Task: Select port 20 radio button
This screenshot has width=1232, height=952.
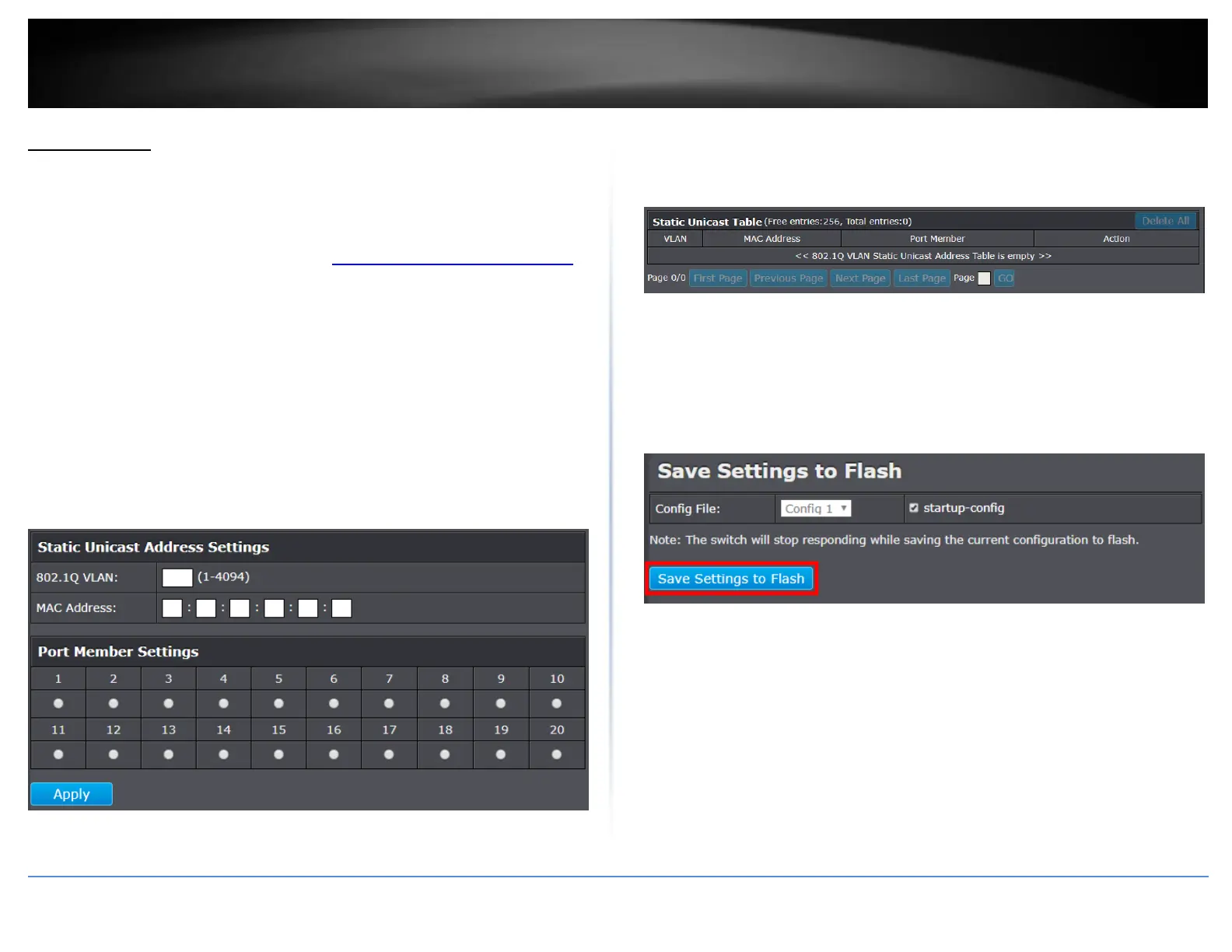Action: tap(556, 754)
